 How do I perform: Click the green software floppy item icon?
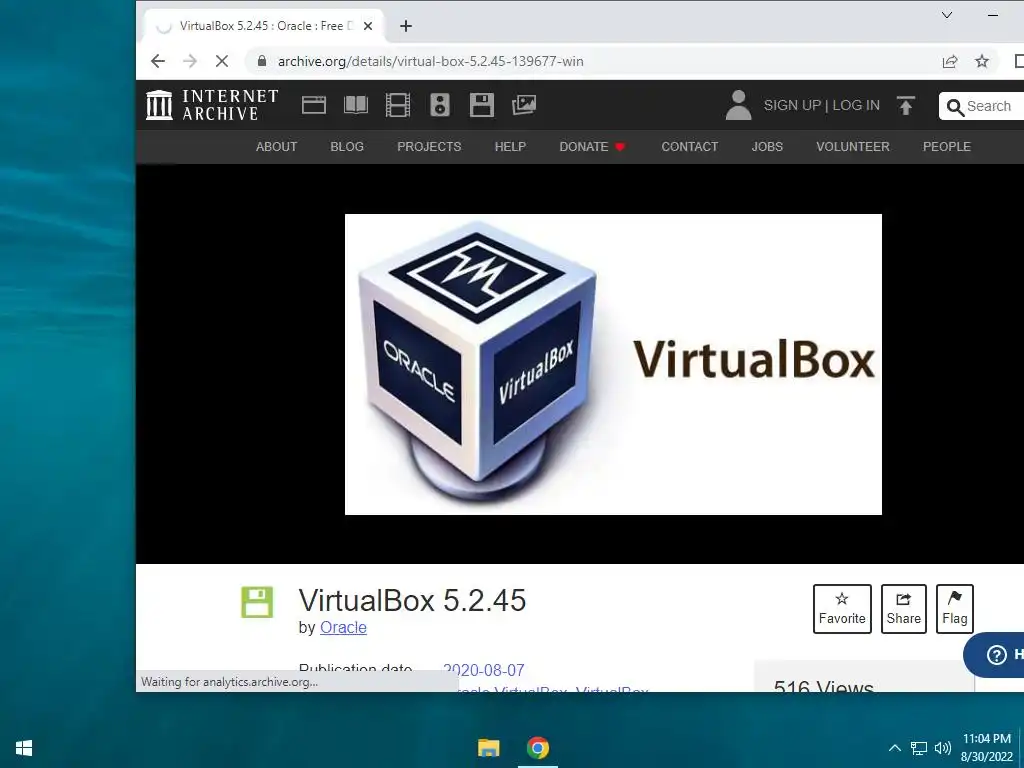(x=257, y=602)
